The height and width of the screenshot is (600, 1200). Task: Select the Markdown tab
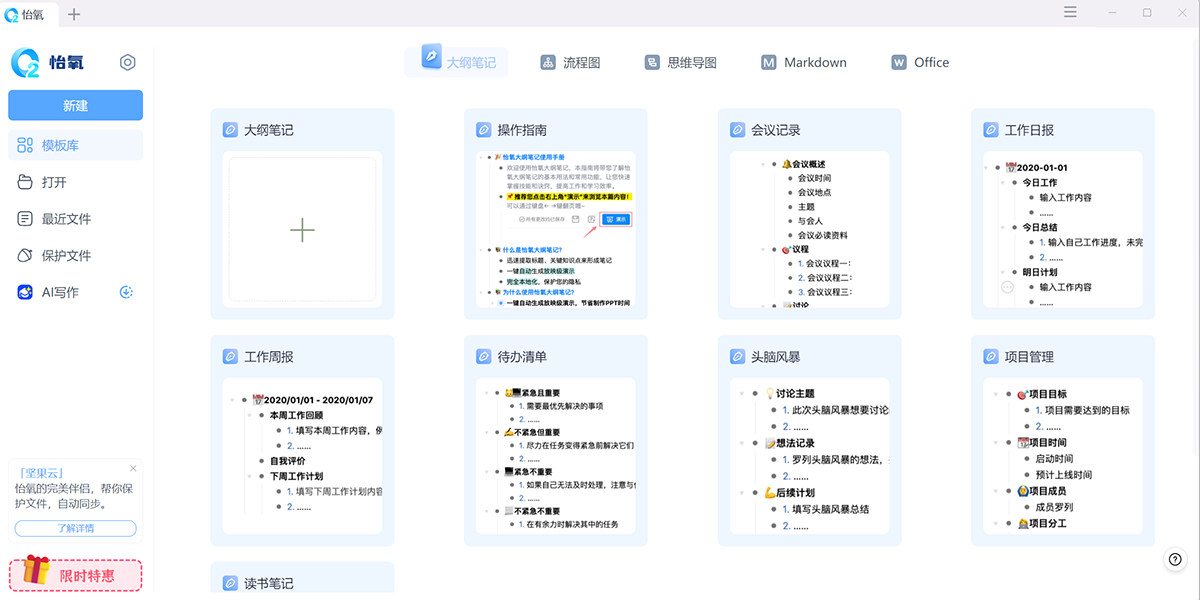804,62
